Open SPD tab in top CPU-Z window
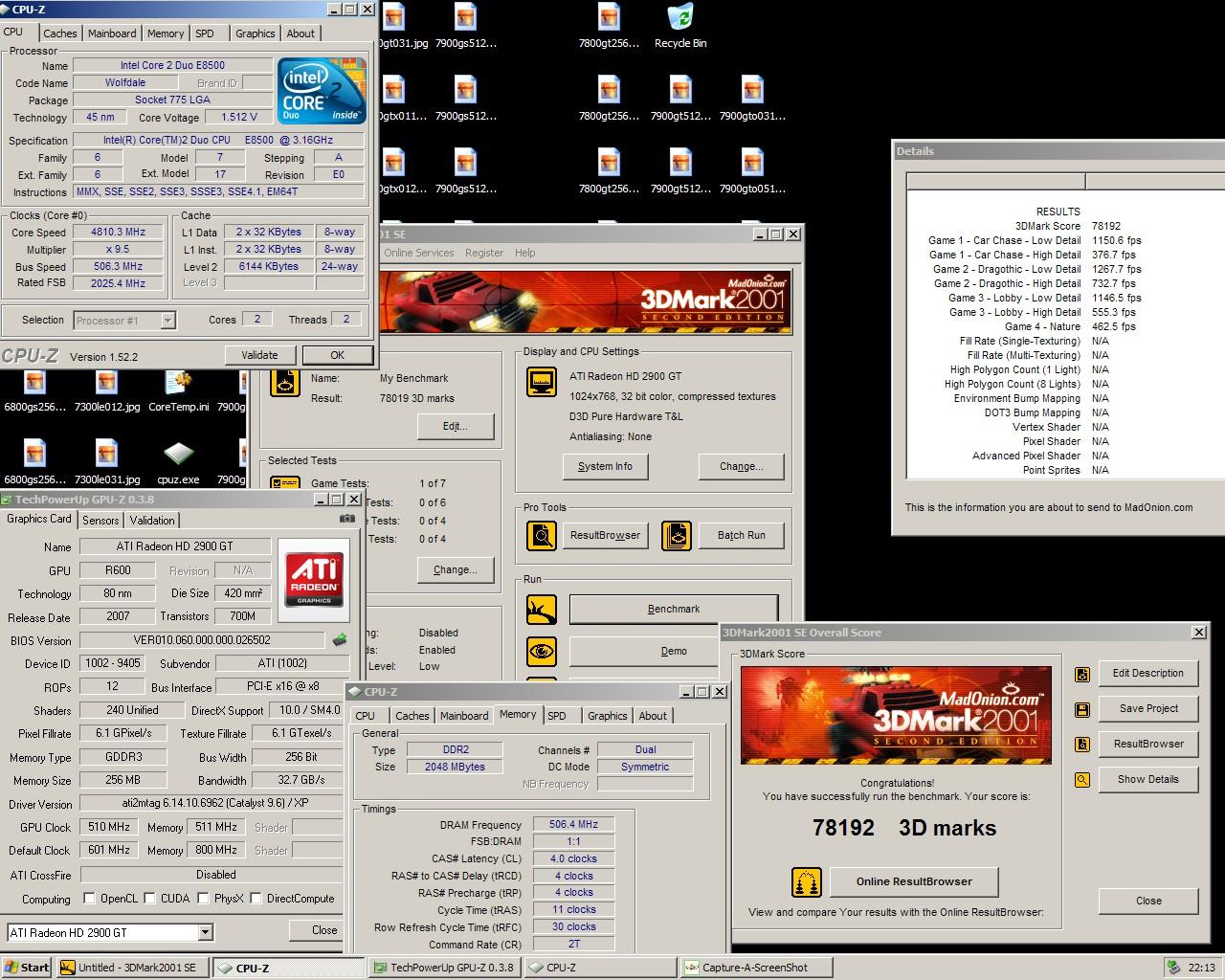Viewport: 1225px width, 980px height. point(205,33)
